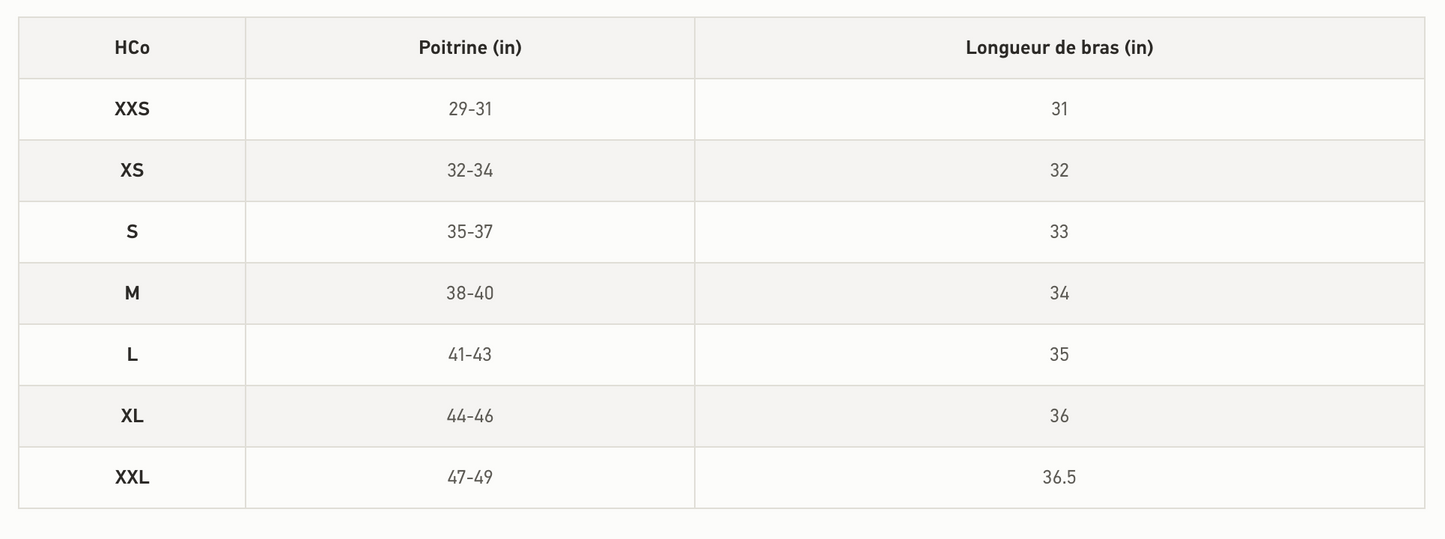1445x539 pixels.
Task: Select the XXL size row label
Action: [132, 477]
